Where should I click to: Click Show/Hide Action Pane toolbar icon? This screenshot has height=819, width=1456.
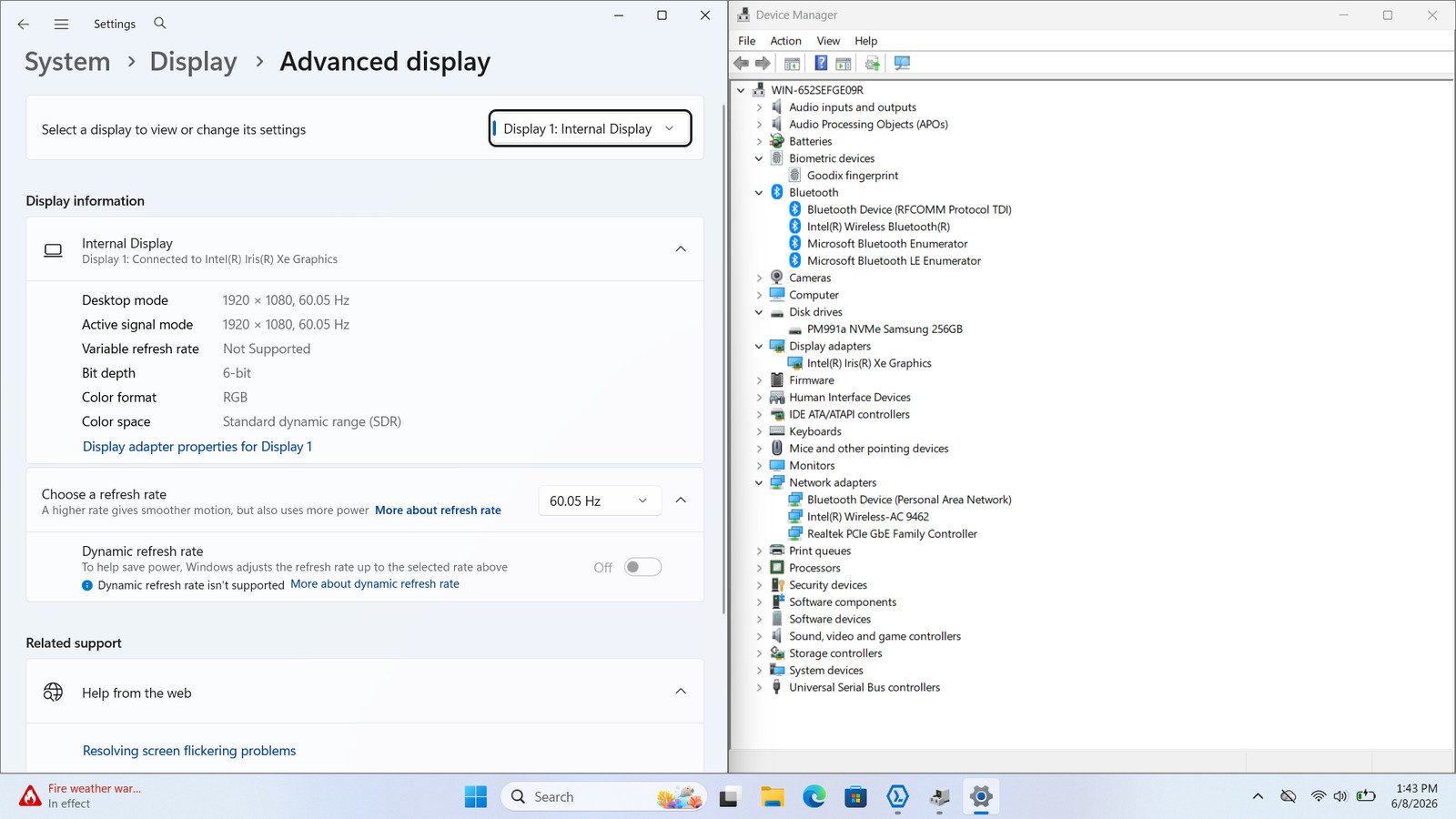tap(844, 64)
